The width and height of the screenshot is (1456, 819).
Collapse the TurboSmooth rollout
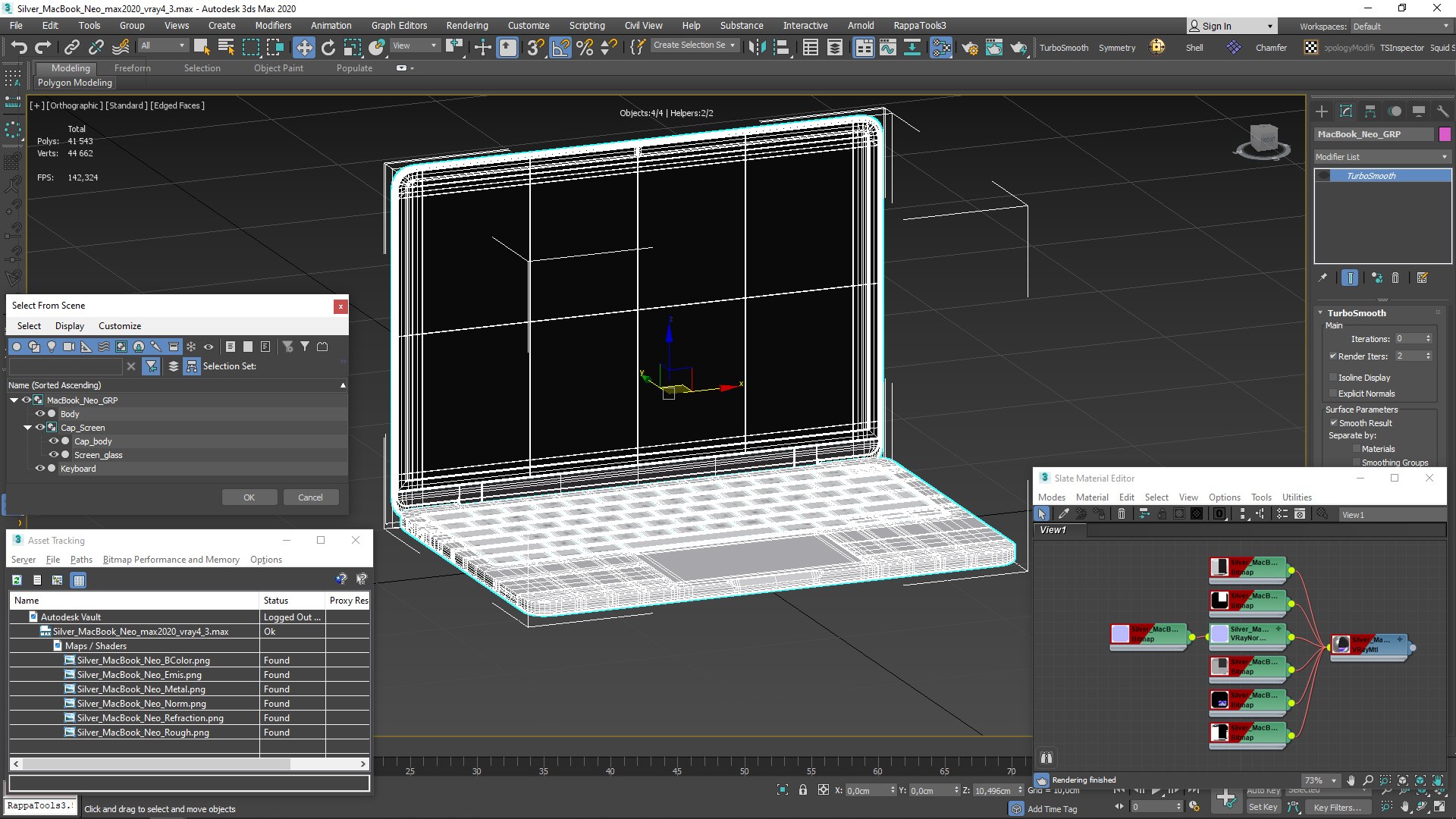1320,313
